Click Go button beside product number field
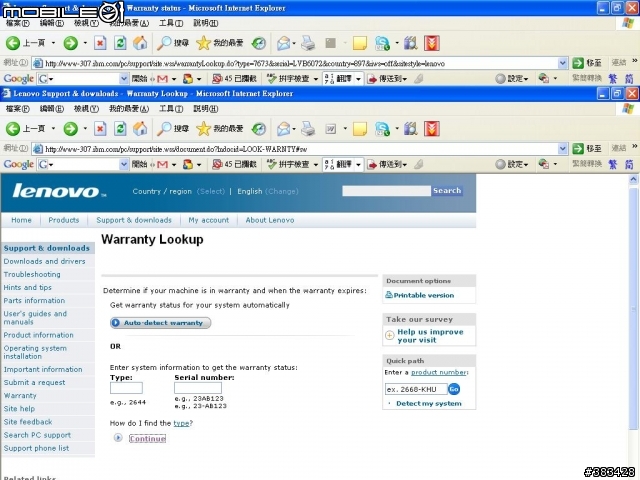The width and height of the screenshot is (640, 480). tap(454, 389)
